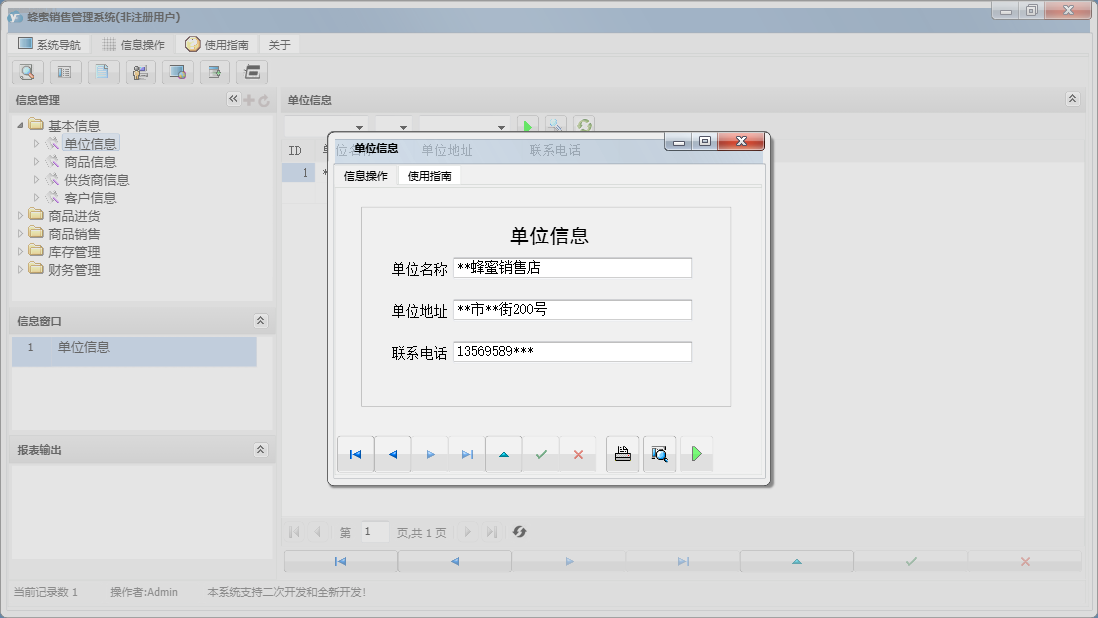Viewport: 1098px width, 618px height.
Task: Click the green execute arrow above the data grid
Action: coord(527,125)
